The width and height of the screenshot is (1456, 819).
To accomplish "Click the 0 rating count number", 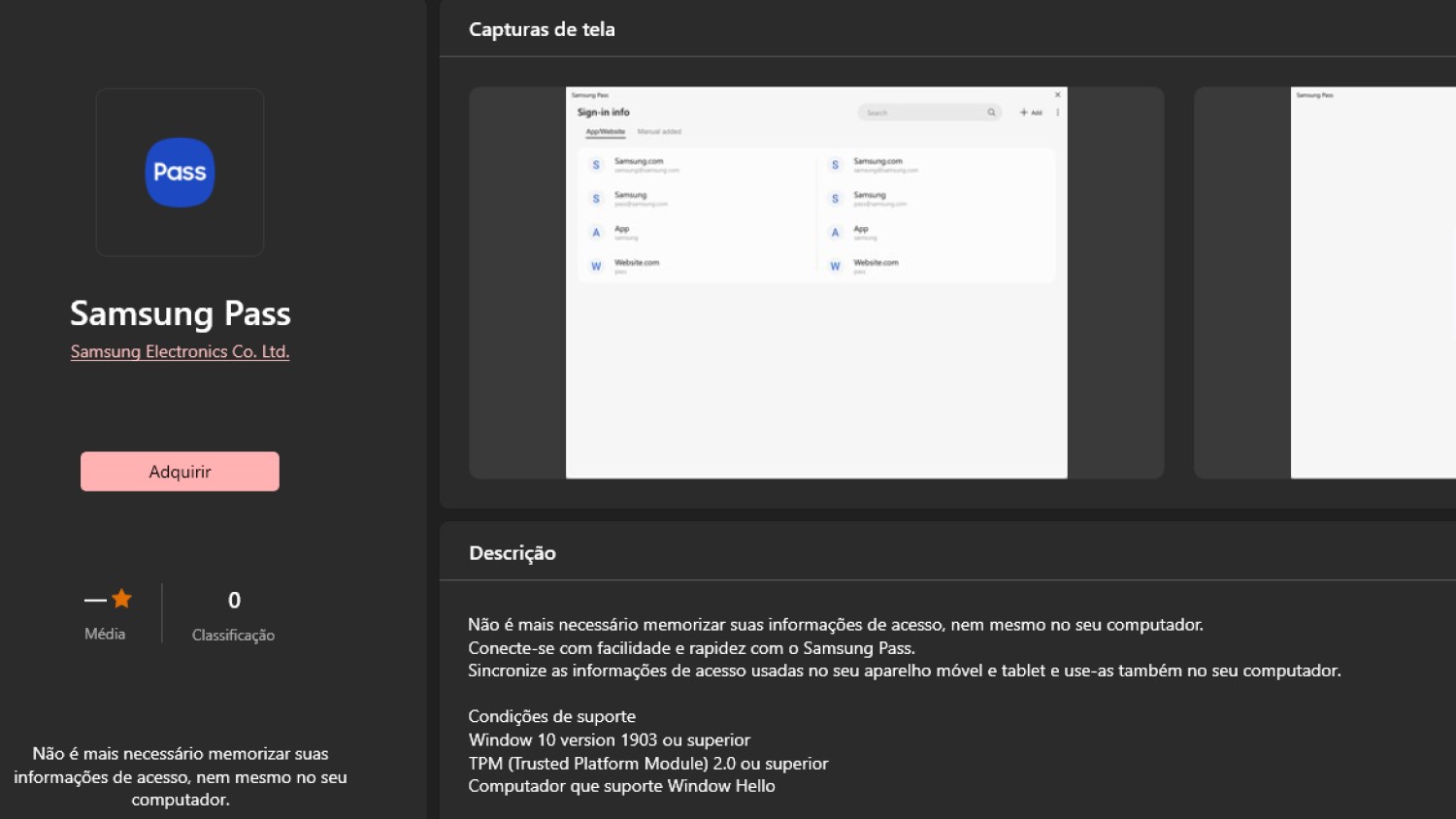I will 234,601.
